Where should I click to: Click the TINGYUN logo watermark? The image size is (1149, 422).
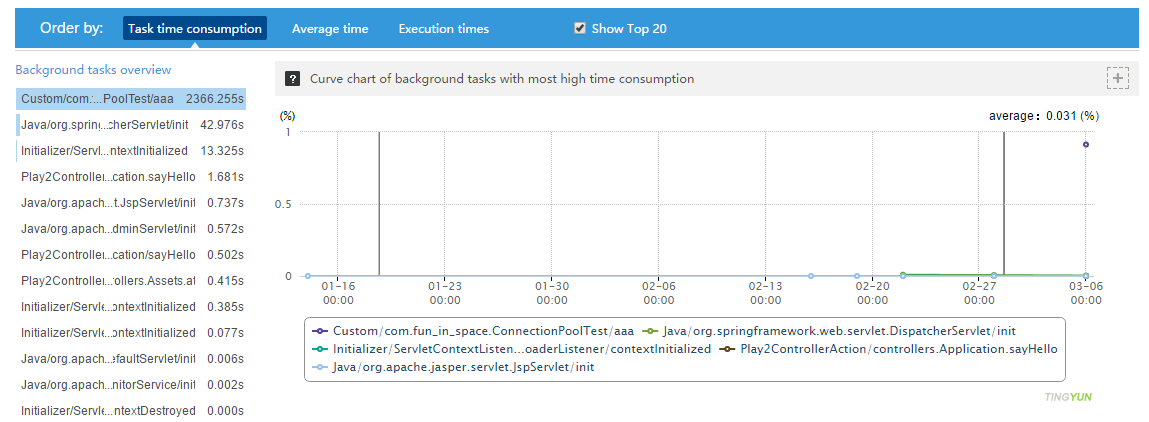1068,397
